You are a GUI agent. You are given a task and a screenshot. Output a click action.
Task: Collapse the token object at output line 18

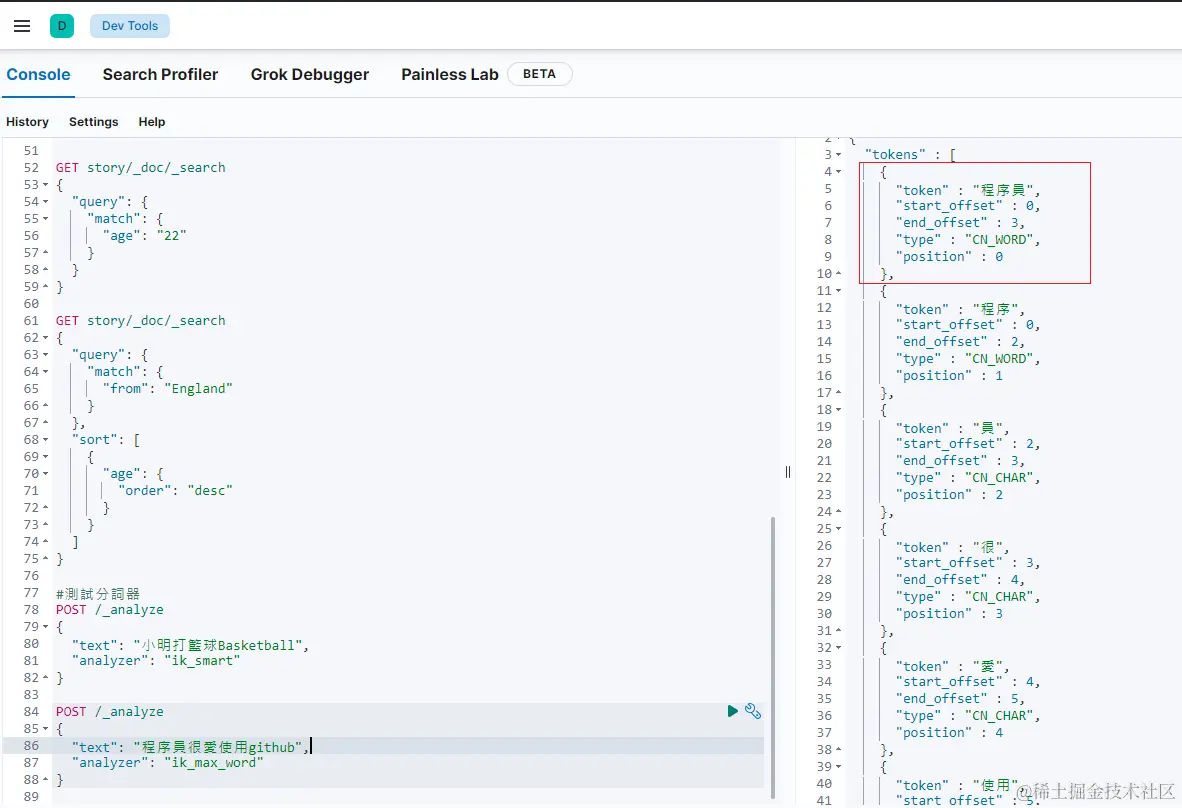click(x=838, y=410)
